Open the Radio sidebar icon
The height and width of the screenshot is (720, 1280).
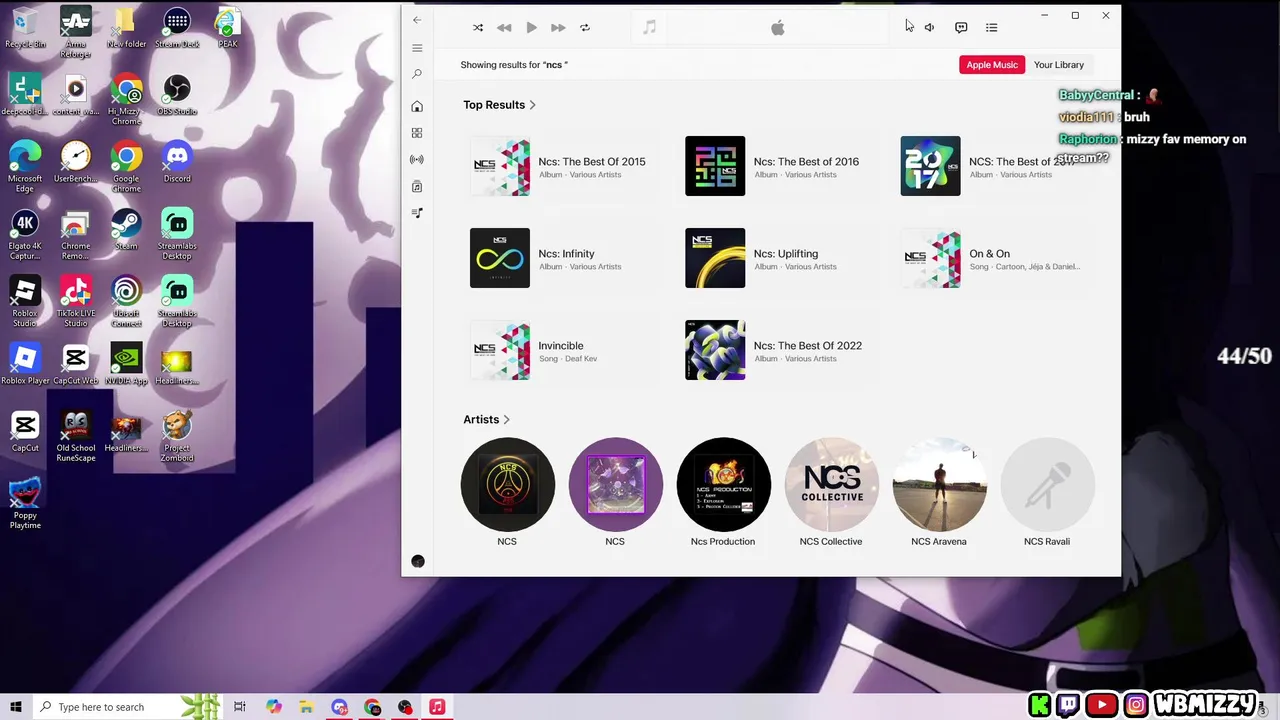point(417,160)
